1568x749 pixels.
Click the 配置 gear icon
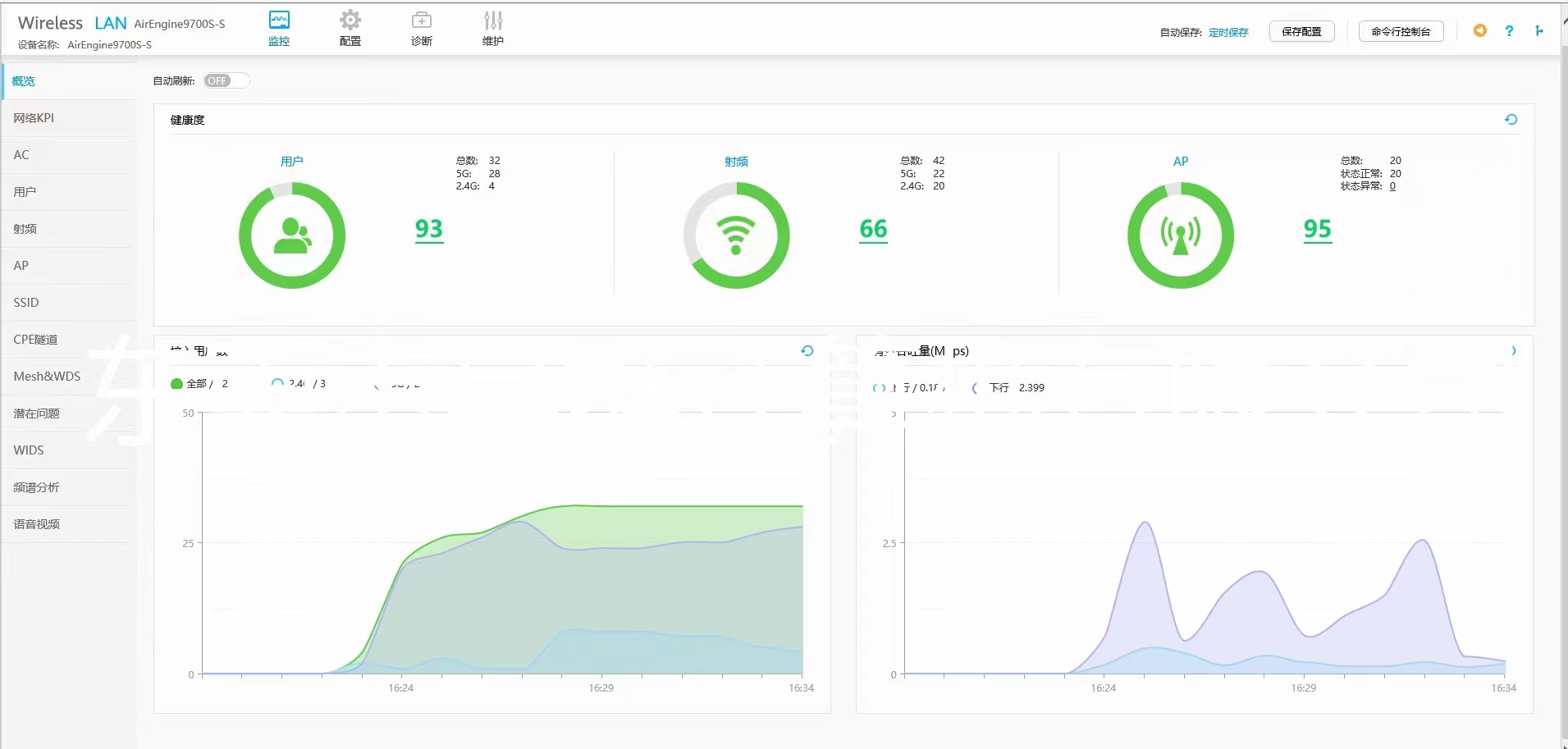[350, 28]
